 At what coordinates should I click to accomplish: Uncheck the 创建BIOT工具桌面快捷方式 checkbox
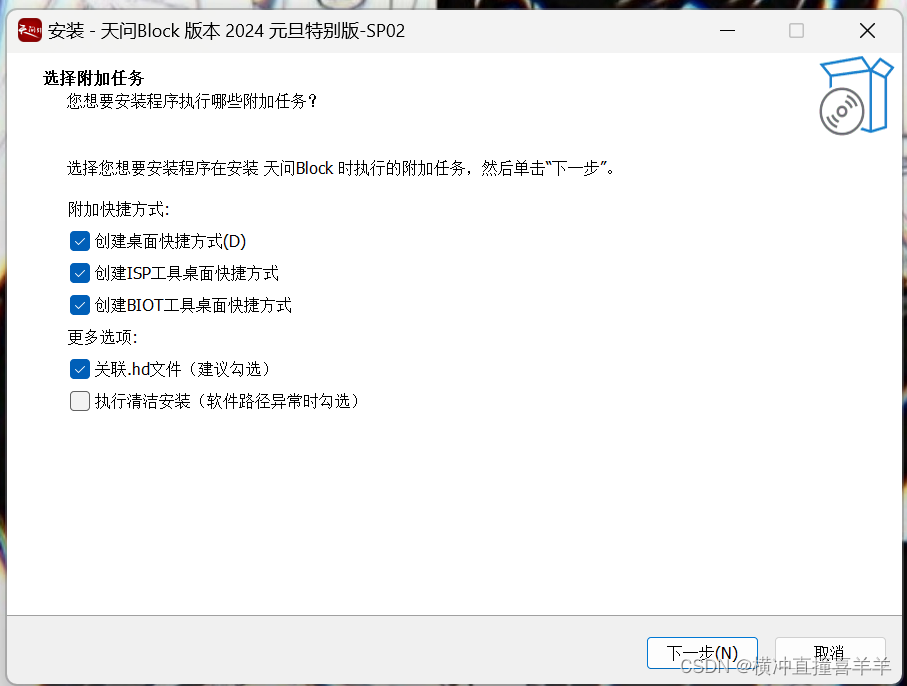pyautogui.click(x=80, y=305)
